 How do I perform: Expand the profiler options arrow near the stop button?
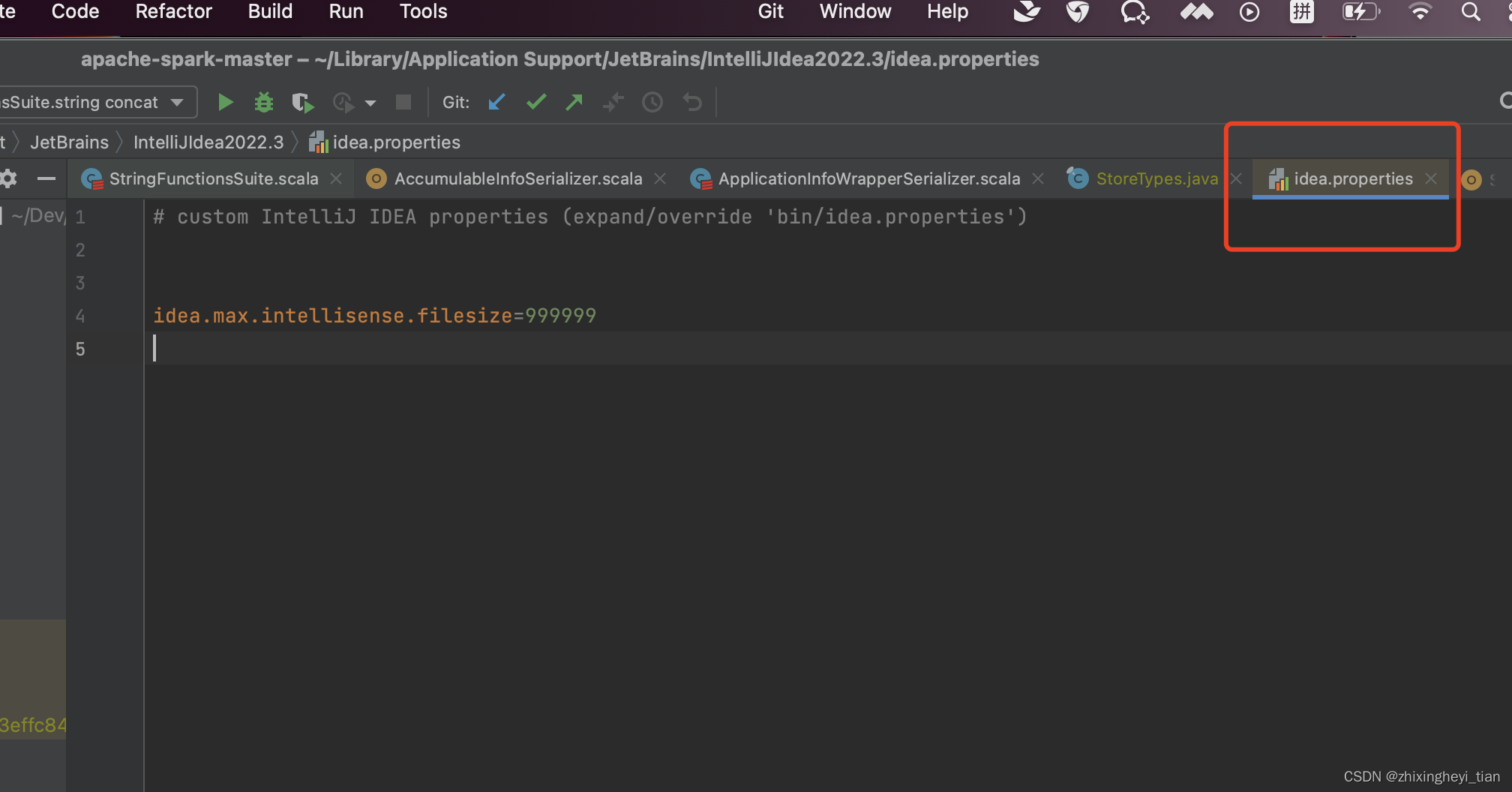pos(370,102)
